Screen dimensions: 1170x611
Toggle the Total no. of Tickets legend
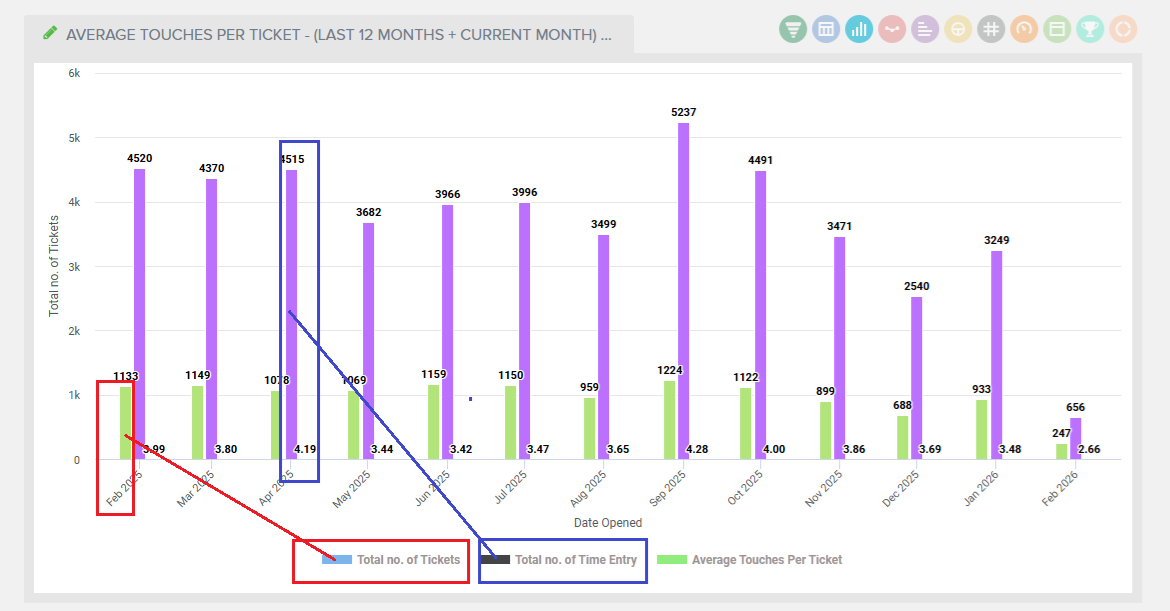408,560
